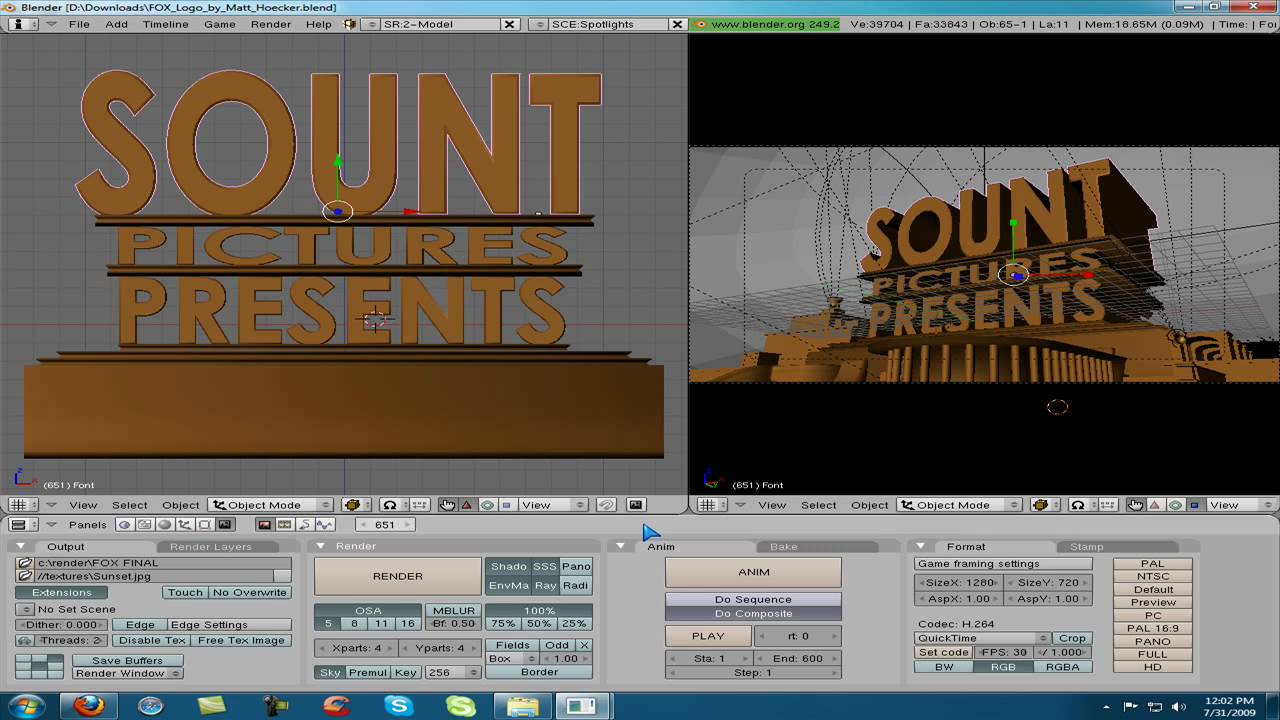Toggle EnvMa environment mapping
This screenshot has height=720, width=1280.
[x=508, y=585]
